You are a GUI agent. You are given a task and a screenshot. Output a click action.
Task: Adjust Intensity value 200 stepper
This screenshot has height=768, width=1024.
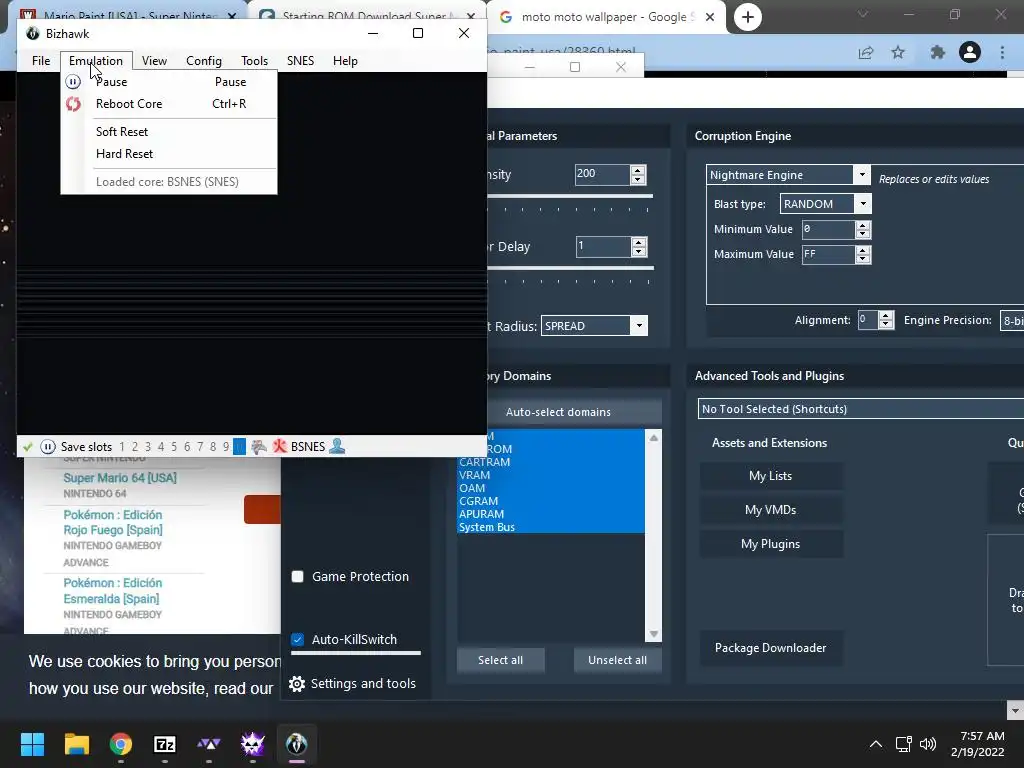click(638, 174)
